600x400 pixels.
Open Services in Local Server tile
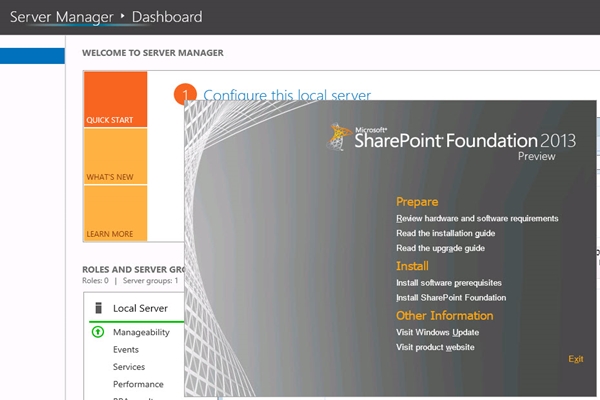point(129,367)
